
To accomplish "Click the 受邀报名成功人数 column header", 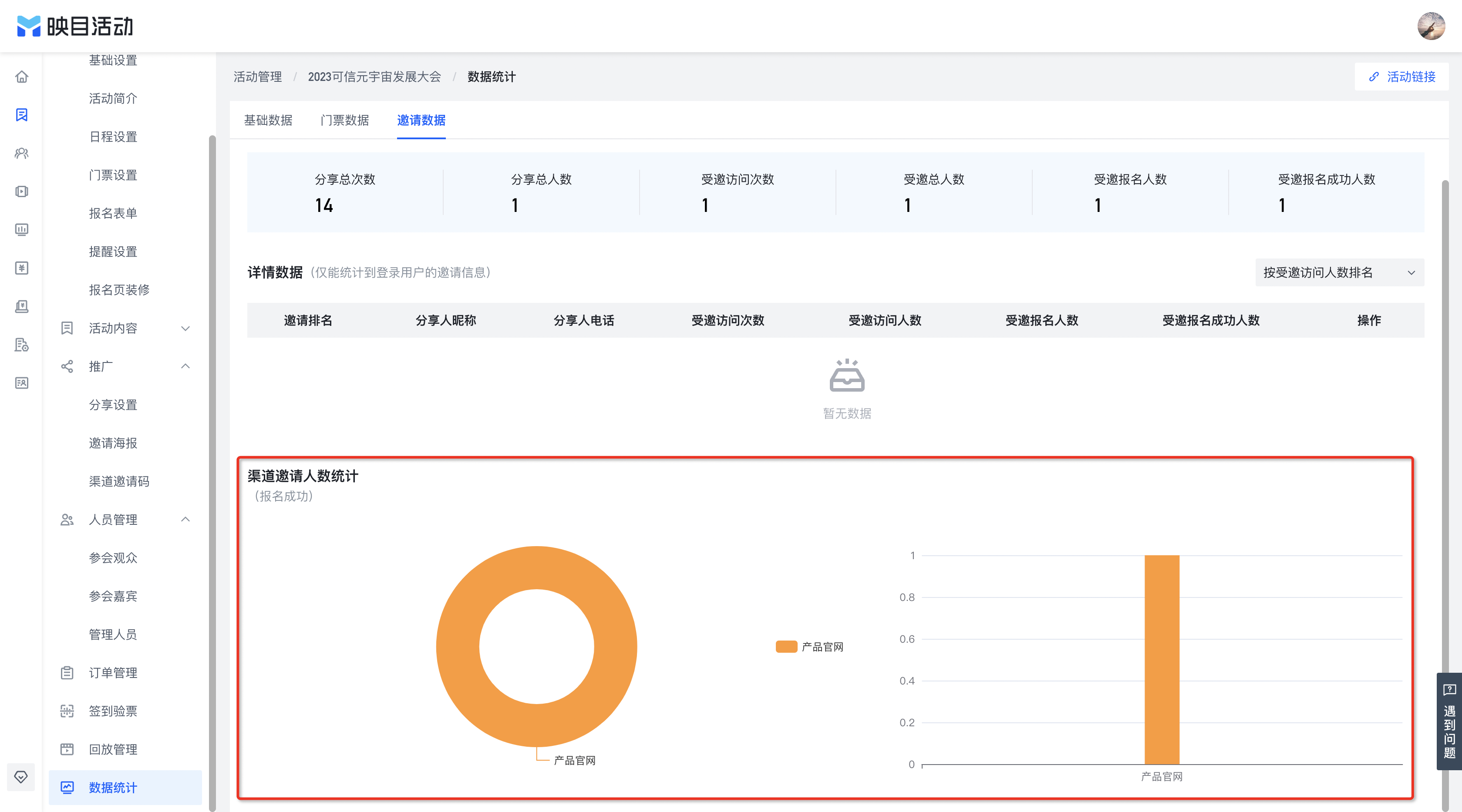I will 1211,321.
